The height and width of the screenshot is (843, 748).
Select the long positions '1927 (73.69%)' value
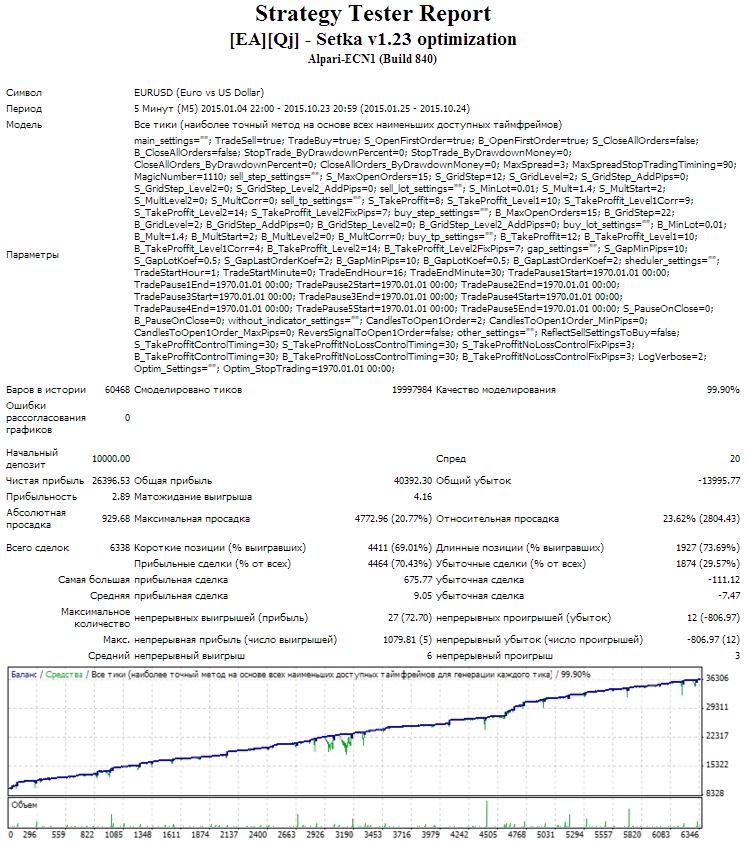click(x=708, y=548)
